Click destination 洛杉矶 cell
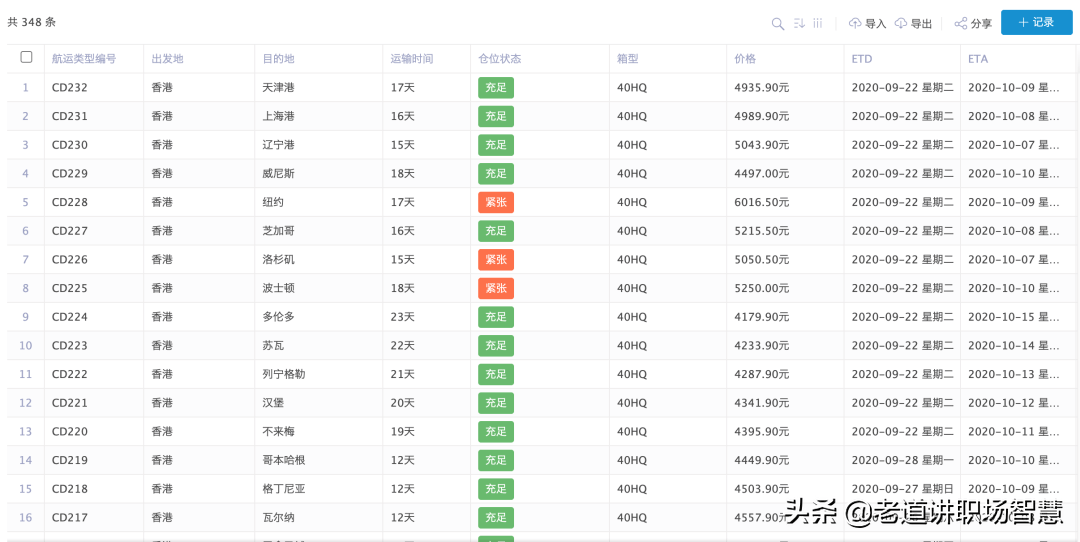 (x=319, y=260)
